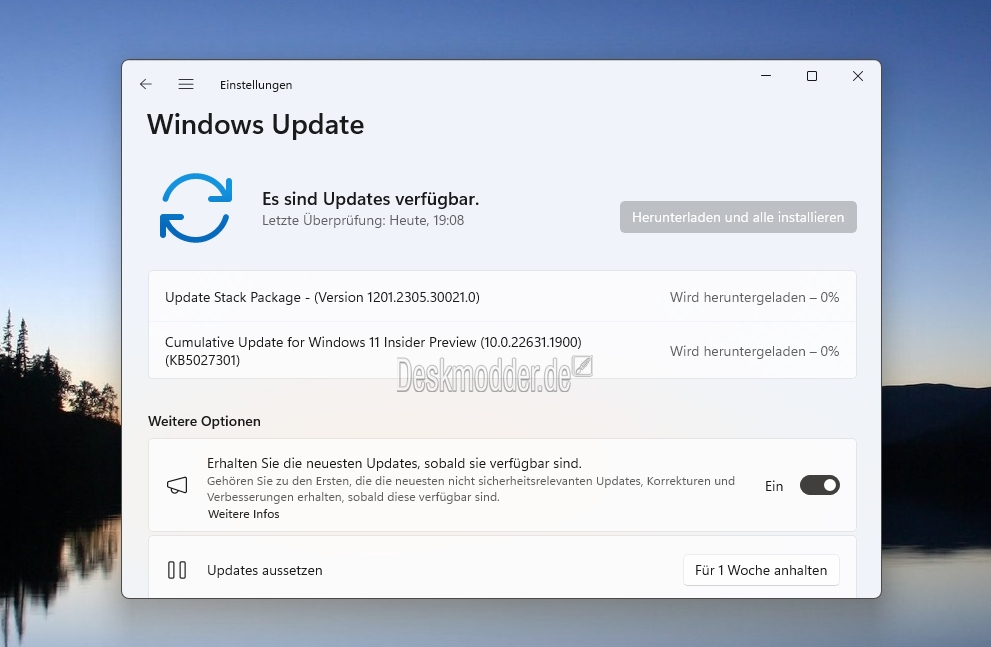Click the Windows Update heading
Viewport: 991px width, 647px height.
[x=255, y=124]
